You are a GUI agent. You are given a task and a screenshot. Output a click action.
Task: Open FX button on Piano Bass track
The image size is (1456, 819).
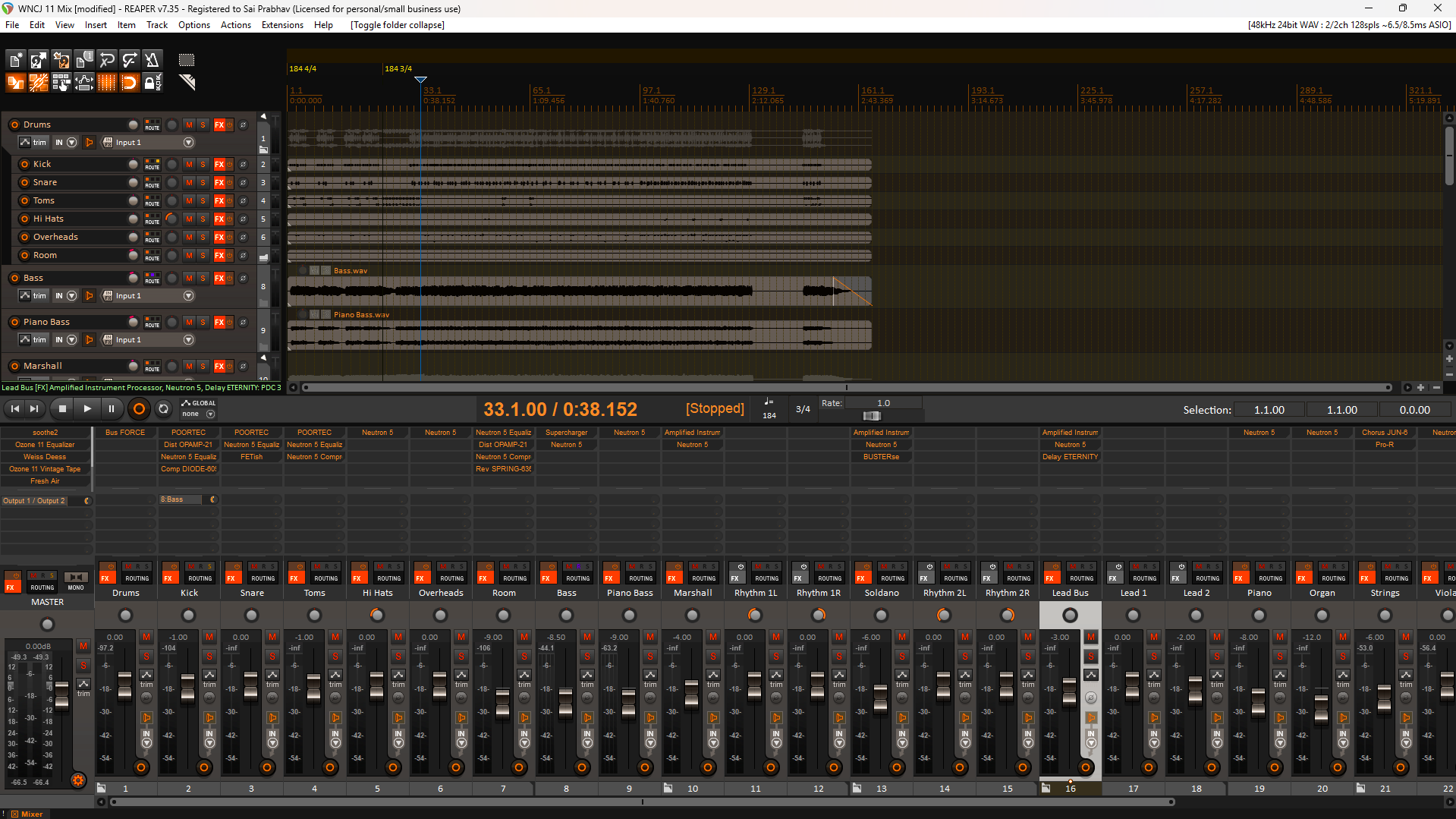219,322
